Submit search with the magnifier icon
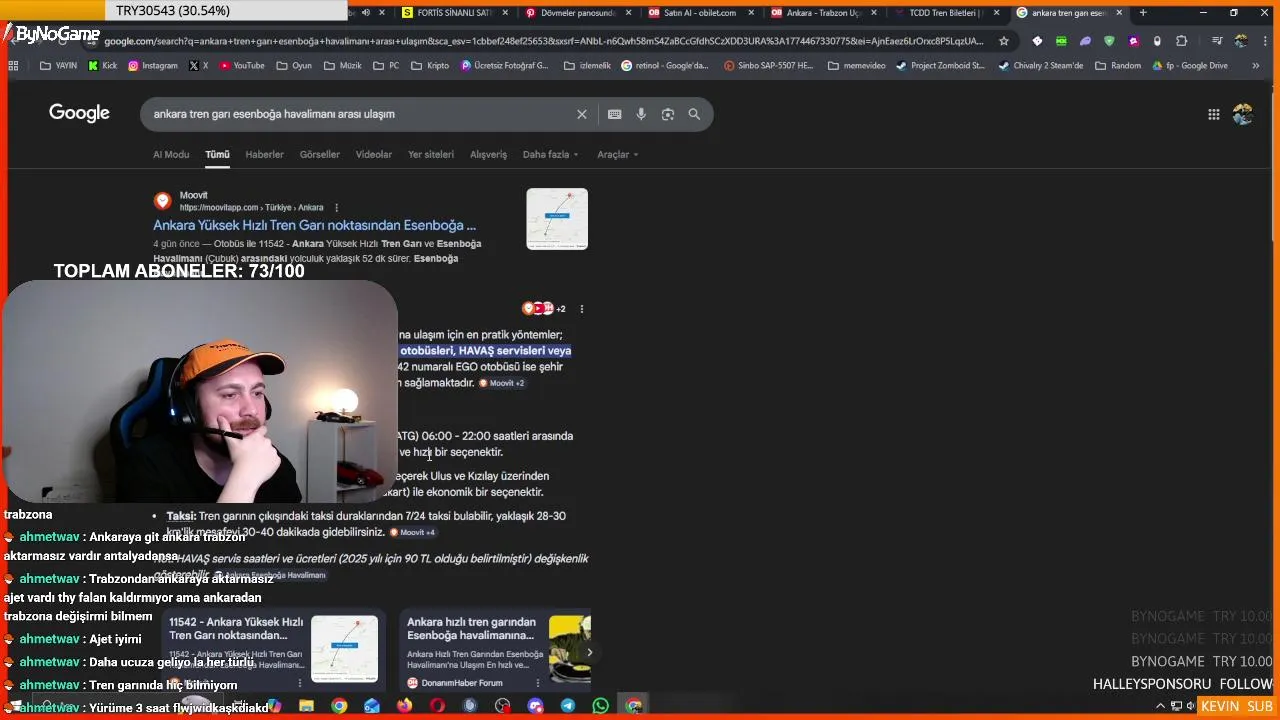1280x720 pixels. coord(694,114)
